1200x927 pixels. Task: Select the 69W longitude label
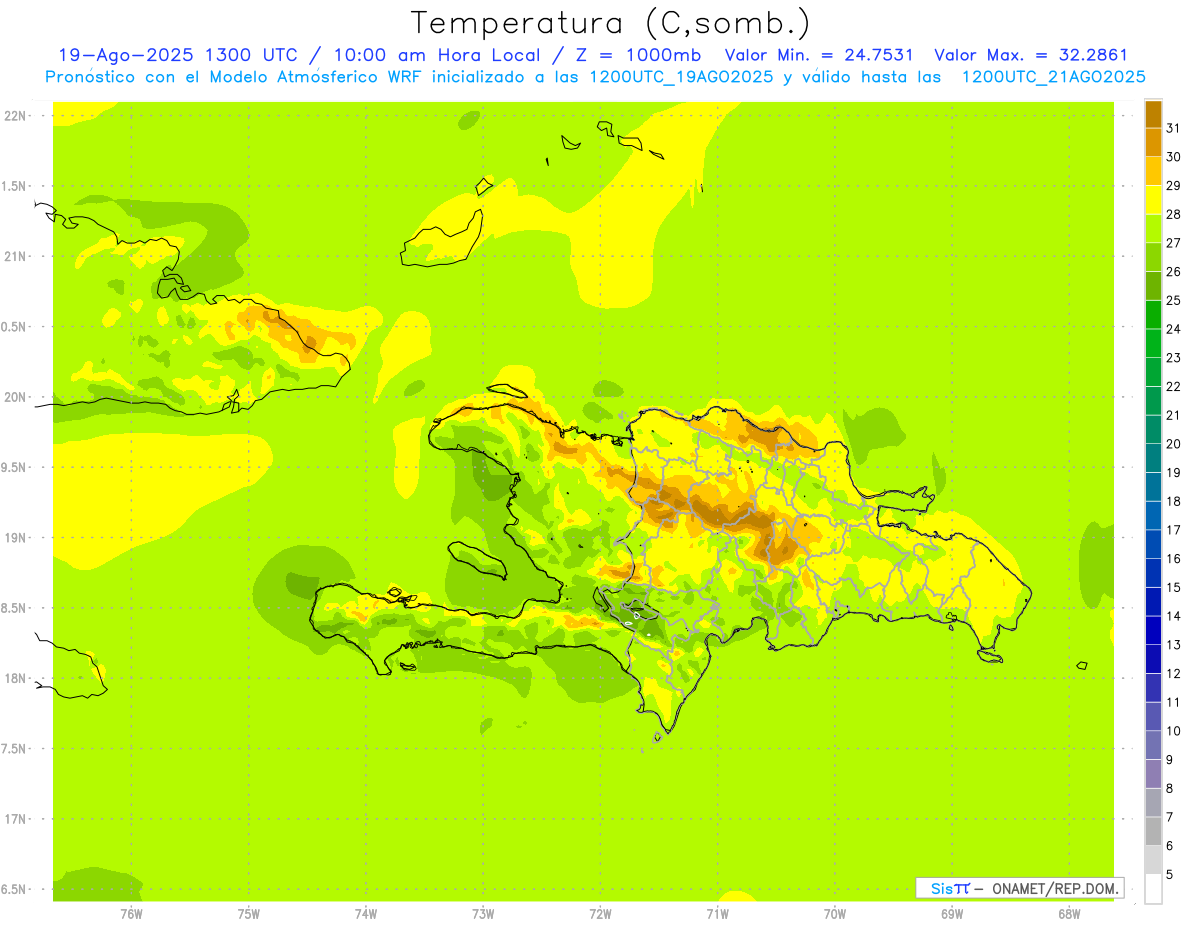952,914
